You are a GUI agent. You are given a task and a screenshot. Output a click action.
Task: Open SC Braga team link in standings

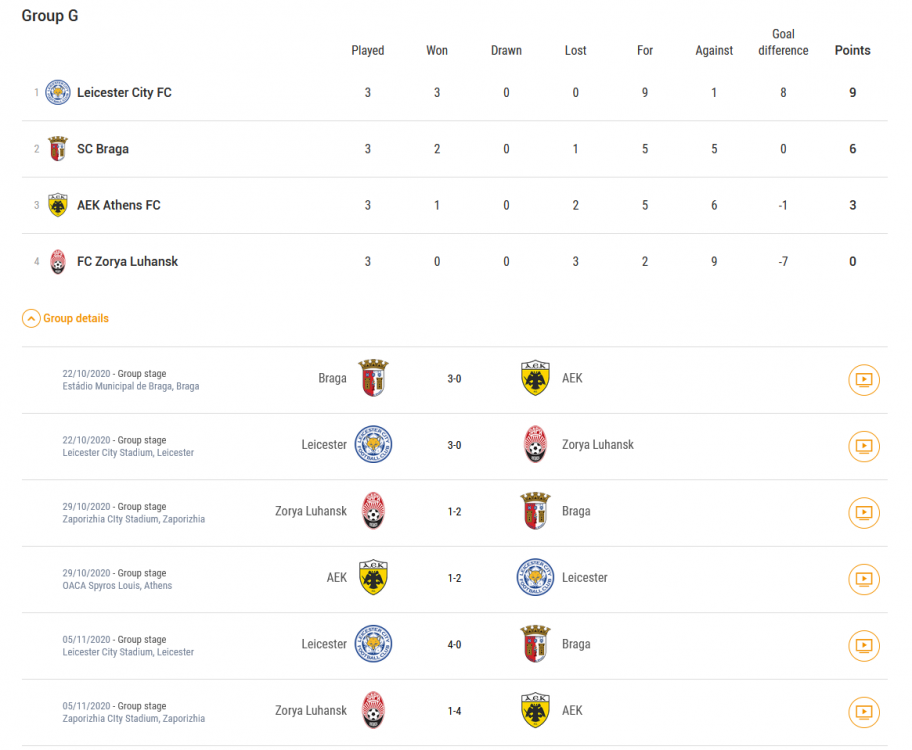[x=103, y=149]
